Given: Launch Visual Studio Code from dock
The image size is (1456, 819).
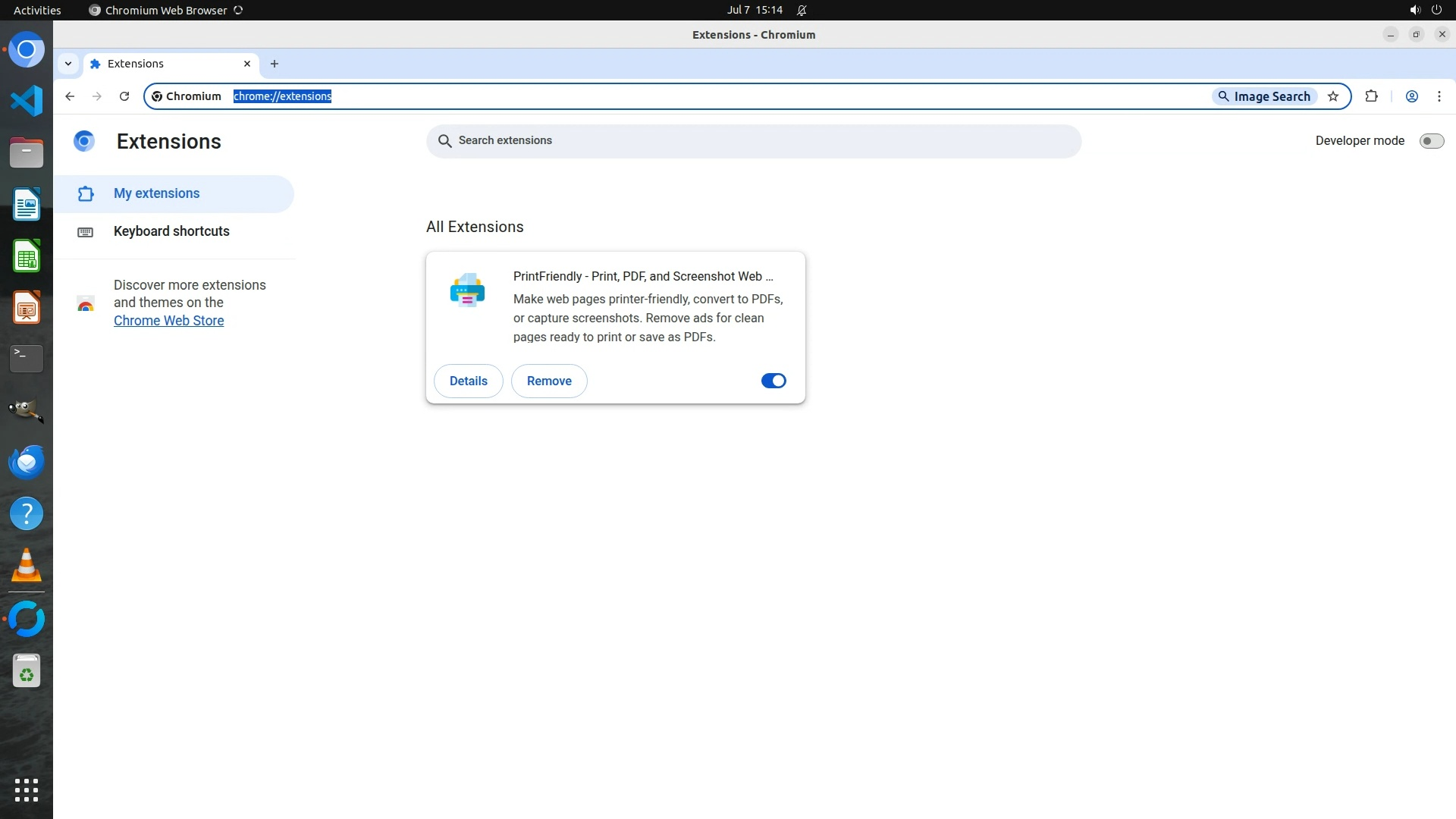Looking at the screenshot, I should pos(27,101).
